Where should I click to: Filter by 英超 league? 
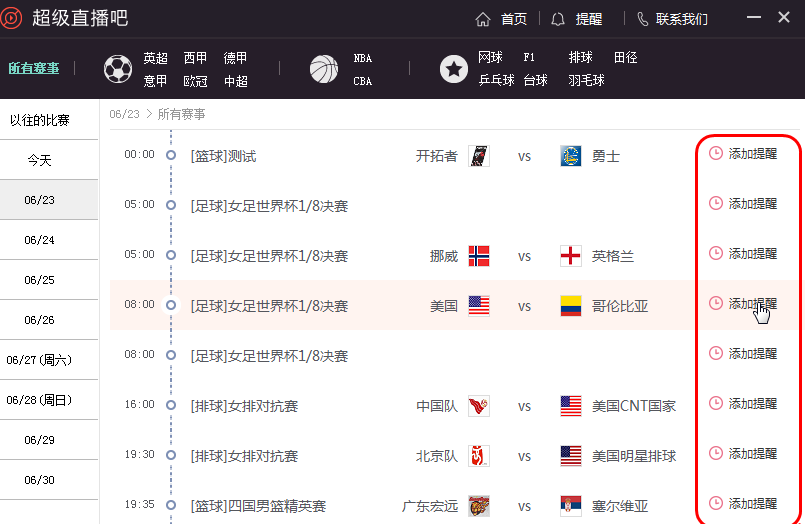[x=156, y=58]
